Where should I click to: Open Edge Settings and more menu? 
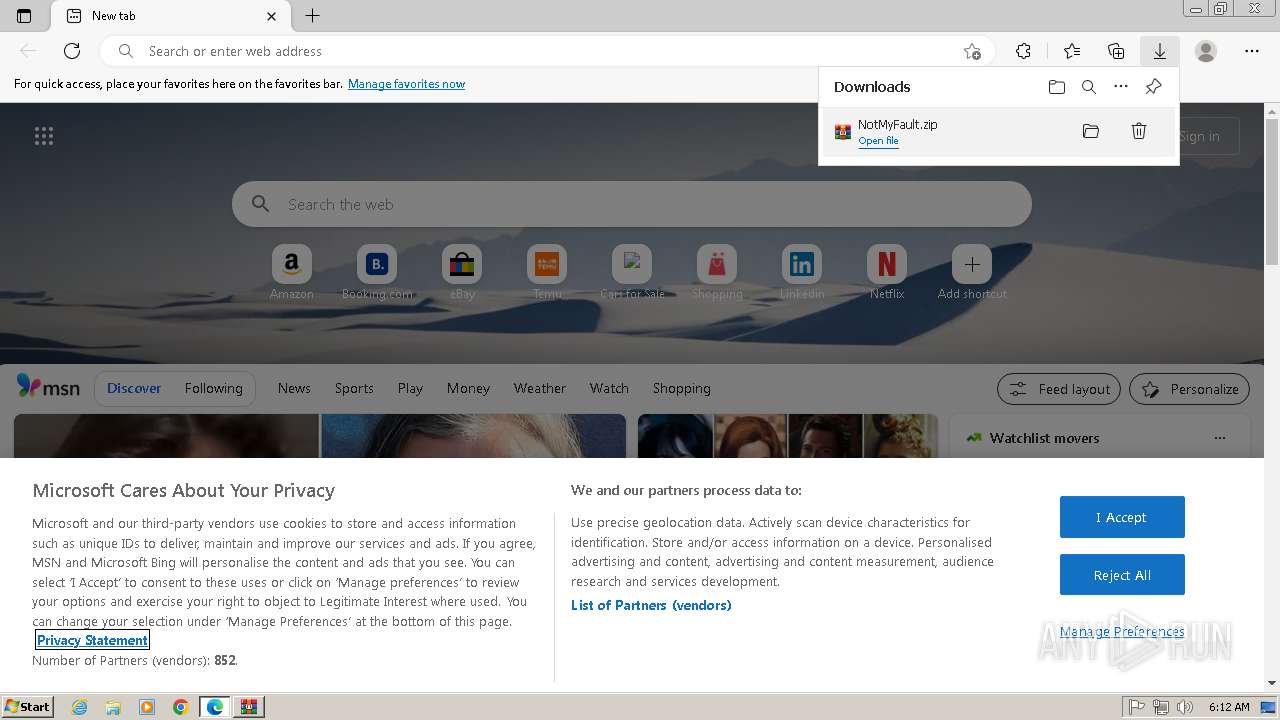1252,51
